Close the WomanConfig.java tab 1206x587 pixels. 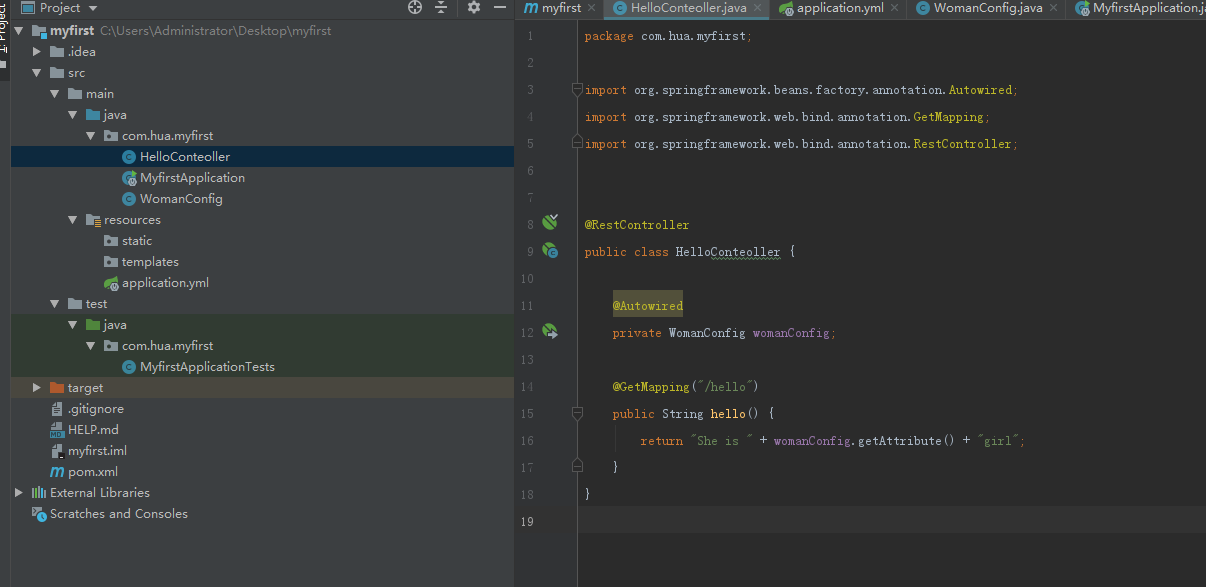(1054, 8)
